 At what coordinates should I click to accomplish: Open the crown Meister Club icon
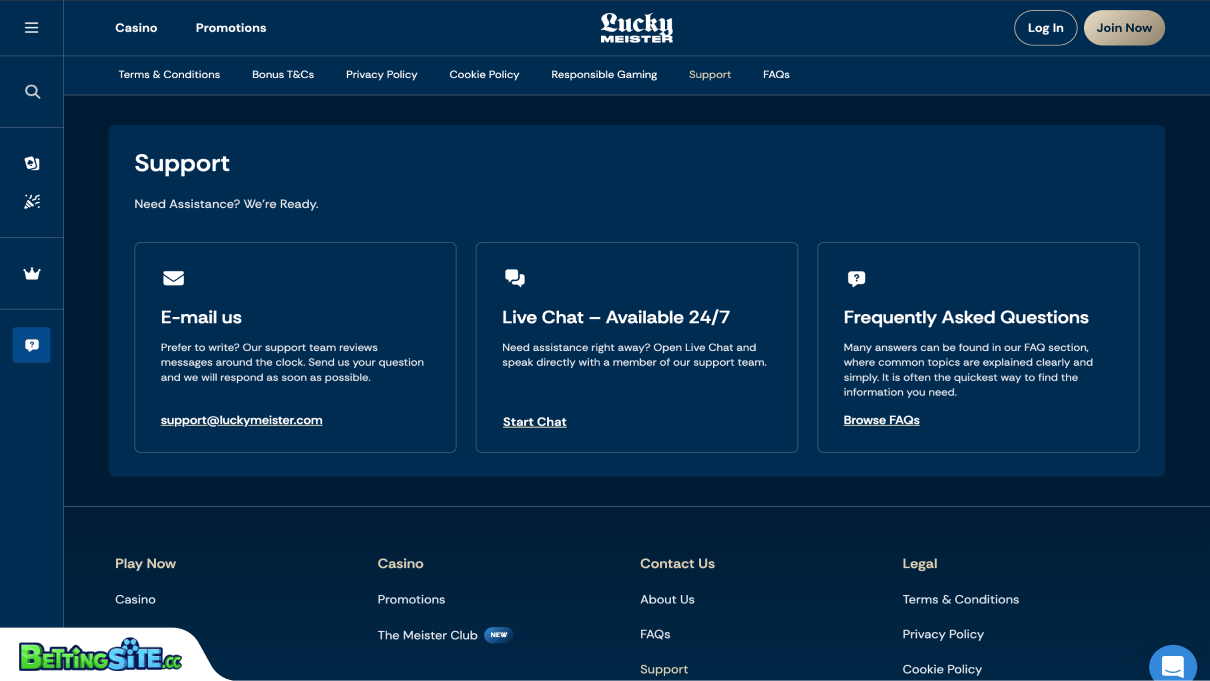32,273
